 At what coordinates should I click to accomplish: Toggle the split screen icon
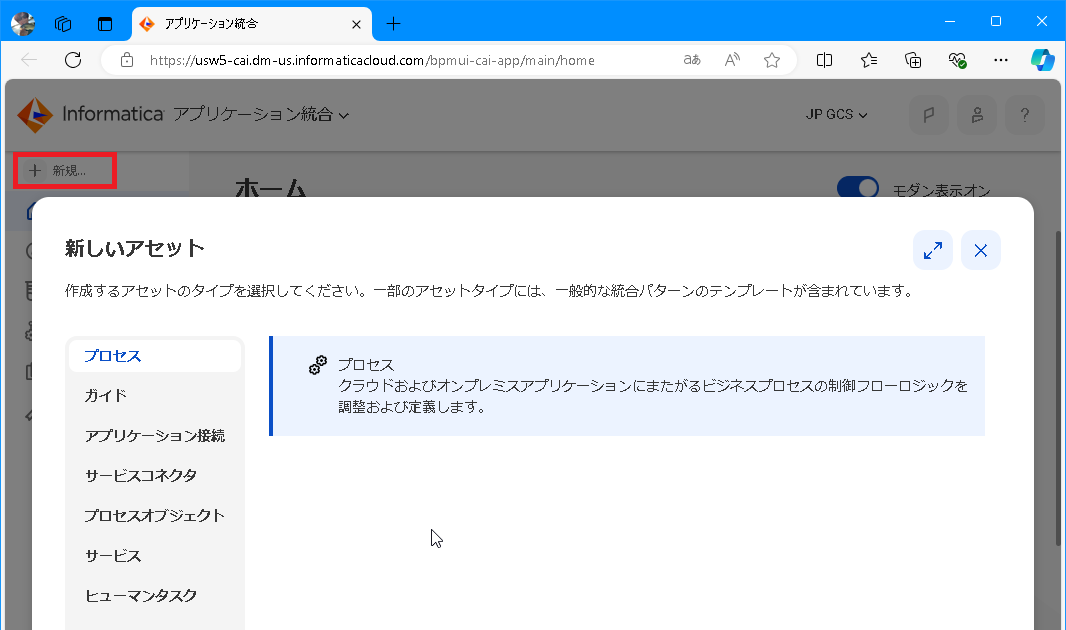point(824,60)
